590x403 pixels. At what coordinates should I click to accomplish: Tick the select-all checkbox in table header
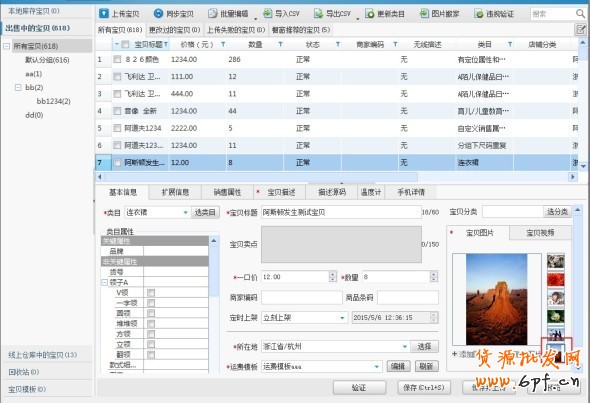click(125, 44)
